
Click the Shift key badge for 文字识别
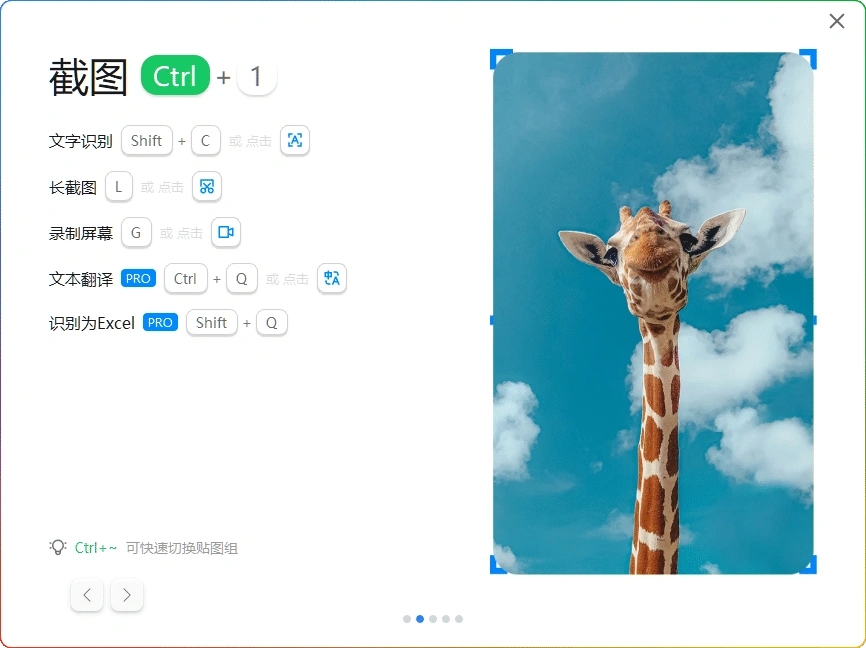pyautogui.click(x=146, y=141)
